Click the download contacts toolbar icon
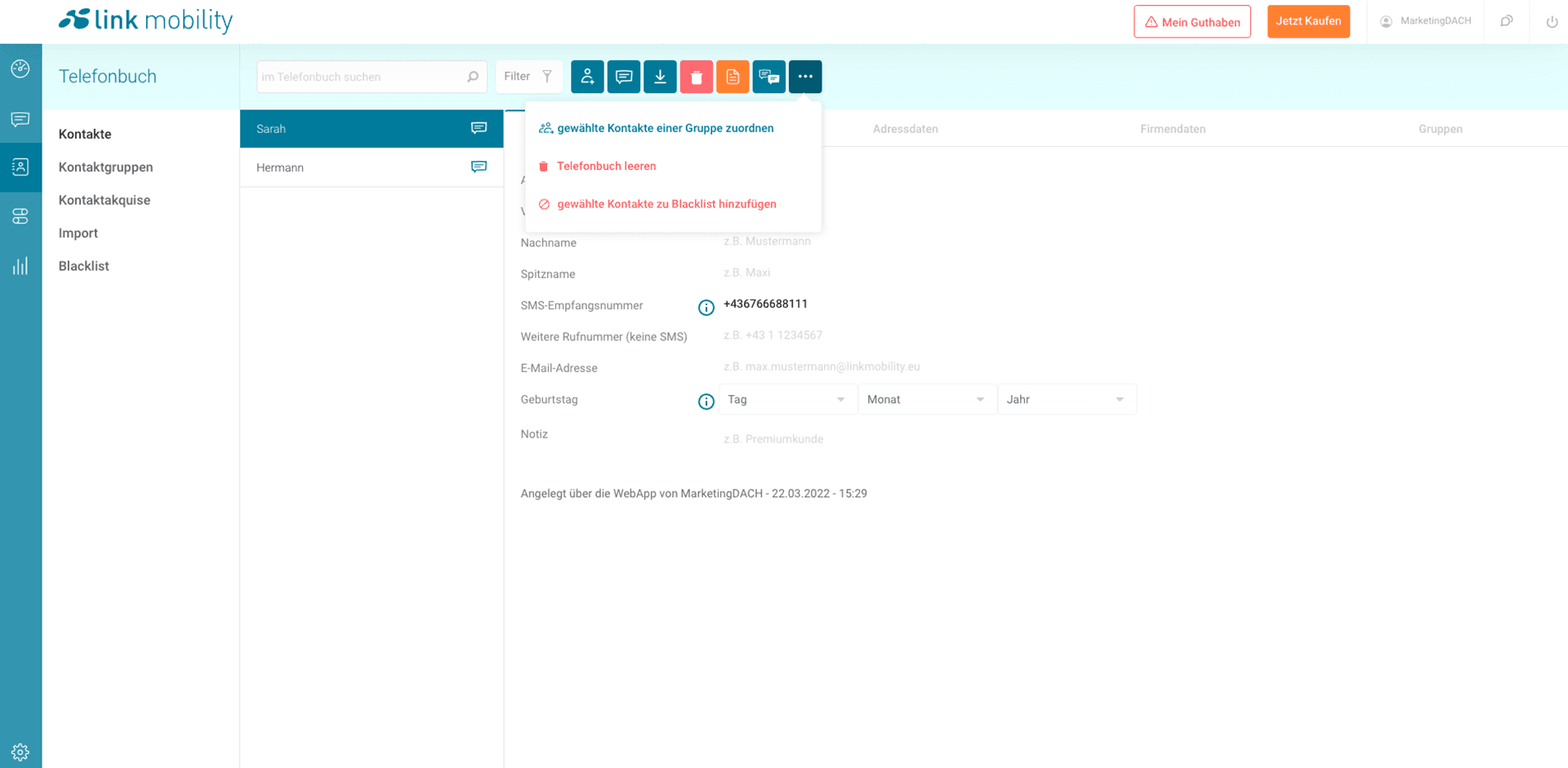1568x768 pixels. tap(660, 77)
